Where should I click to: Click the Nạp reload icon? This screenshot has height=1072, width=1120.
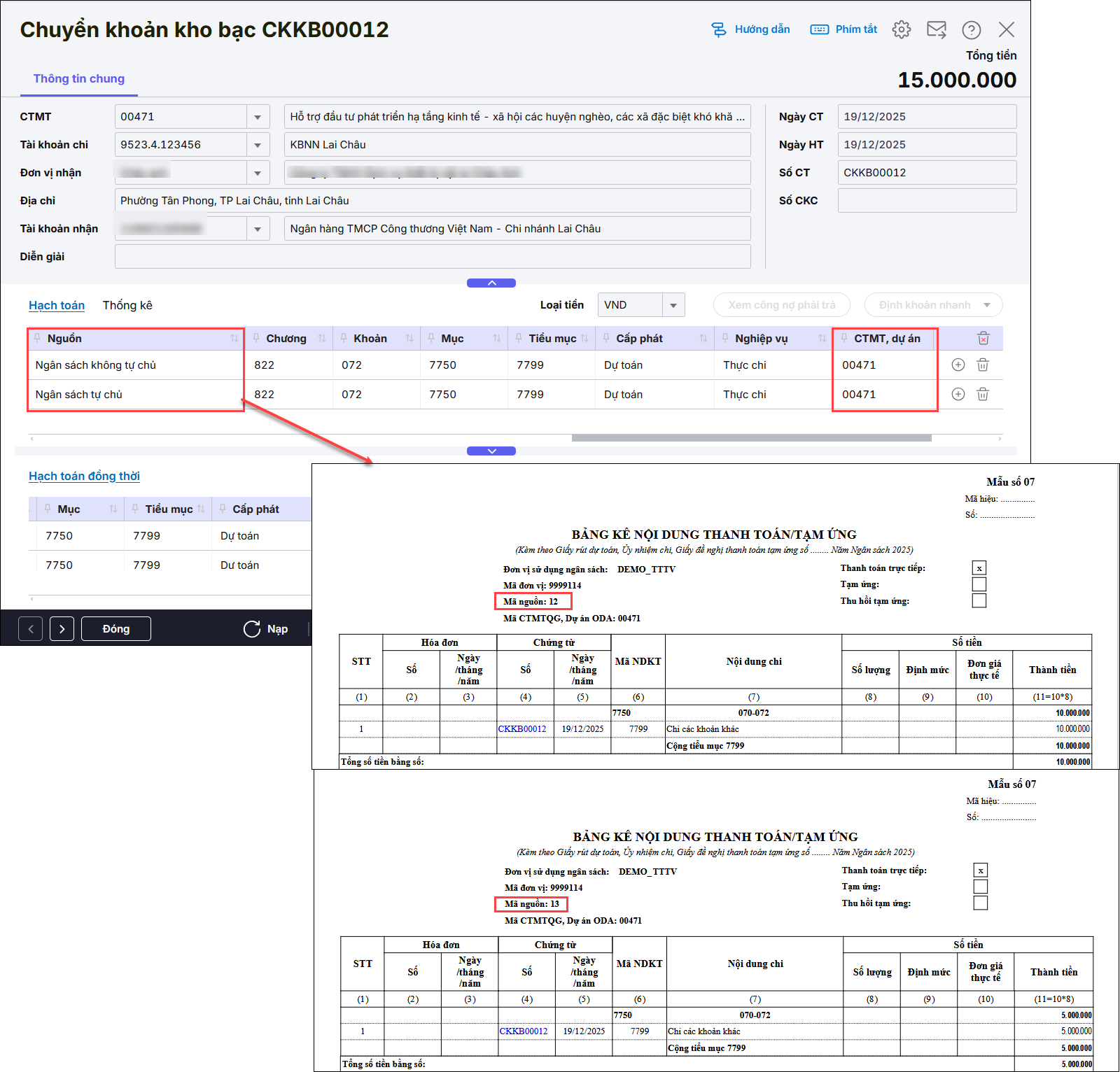[x=252, y=629]
